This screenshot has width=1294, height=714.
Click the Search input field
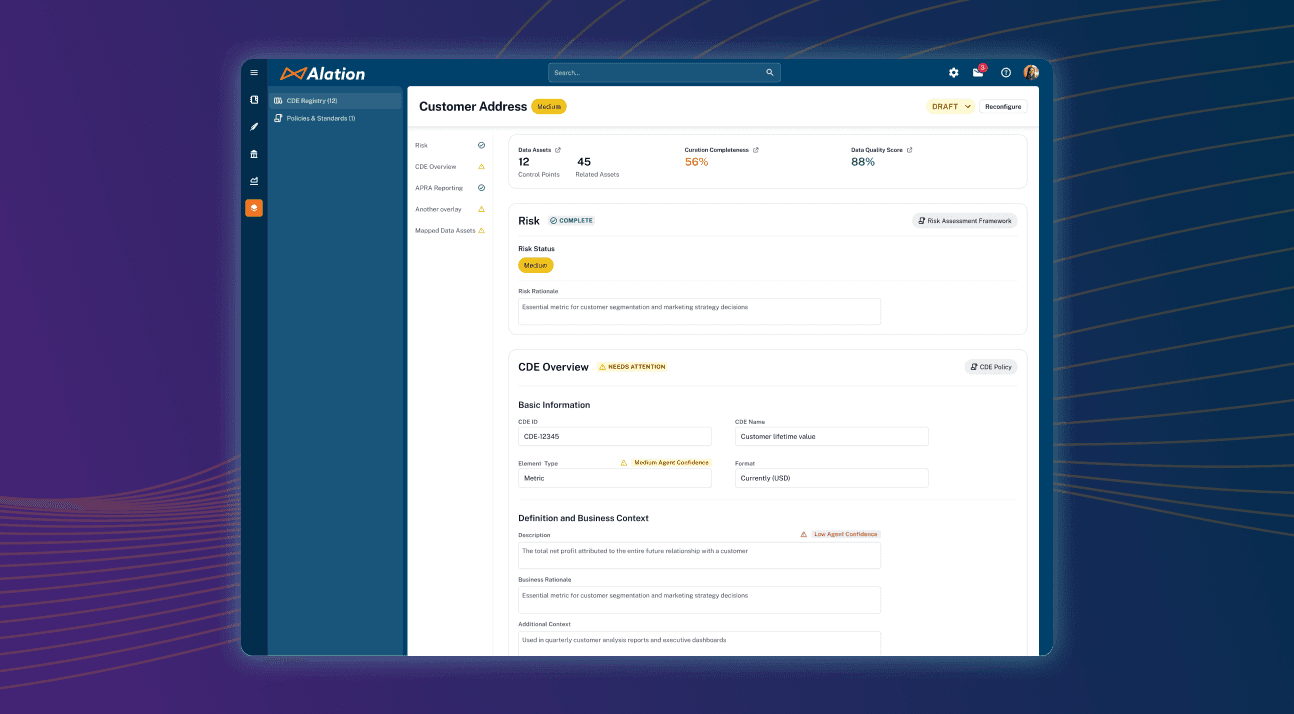(x=650, y=72)
